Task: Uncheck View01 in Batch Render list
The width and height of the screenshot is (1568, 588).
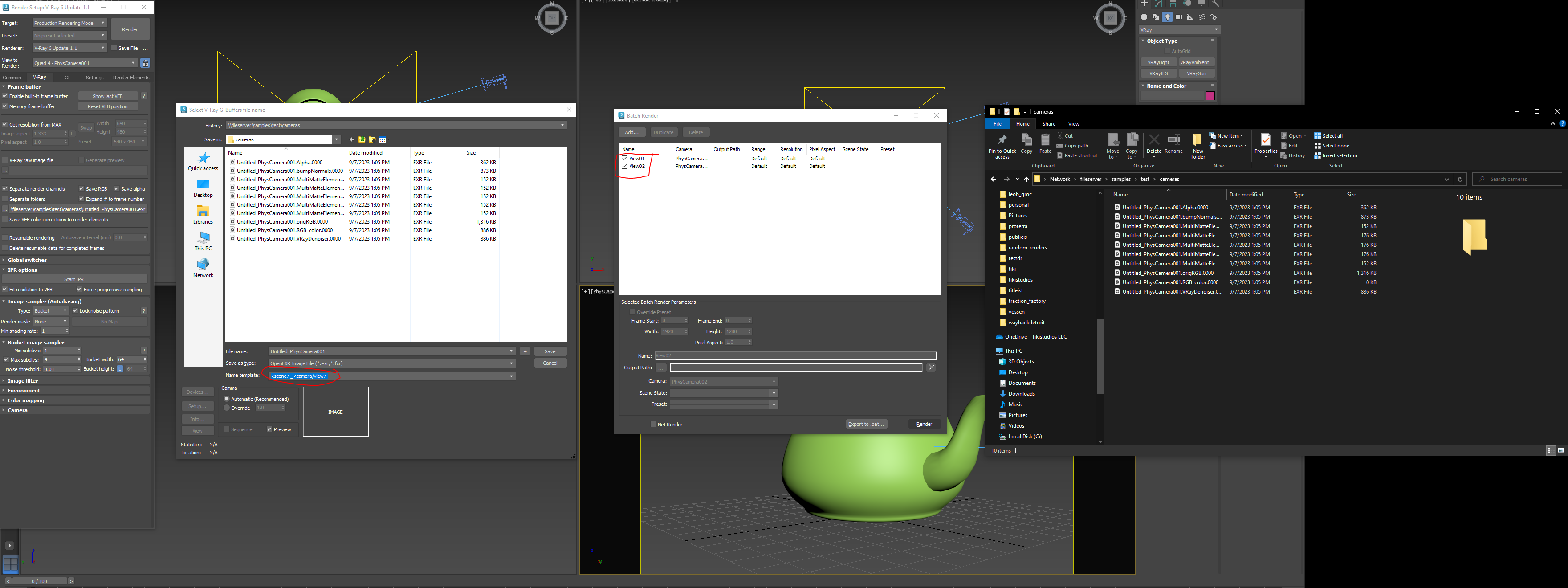Action: coord(624,158)
